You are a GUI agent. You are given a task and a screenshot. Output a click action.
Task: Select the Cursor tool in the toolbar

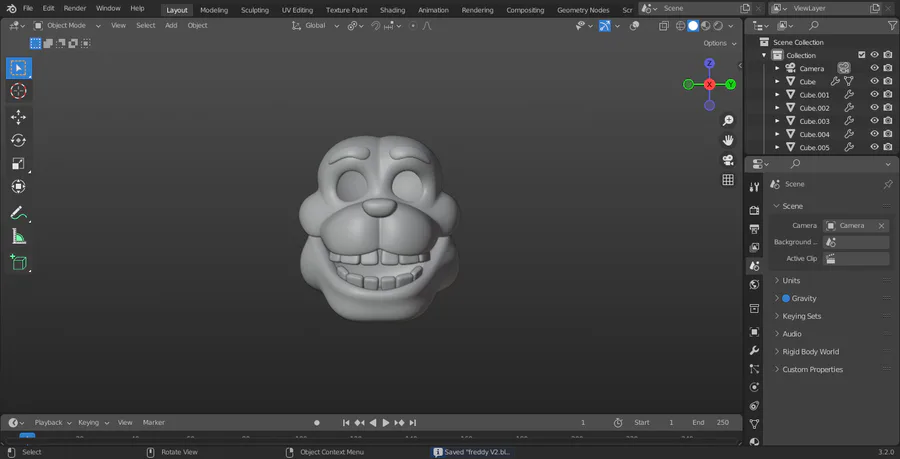pos(18,91)
